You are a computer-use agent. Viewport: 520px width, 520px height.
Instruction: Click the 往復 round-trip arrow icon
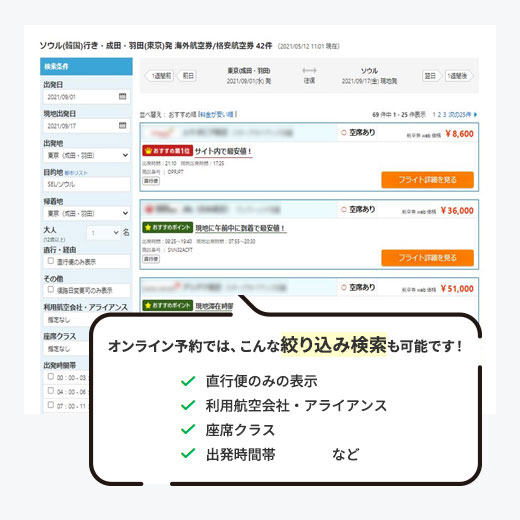309,70
